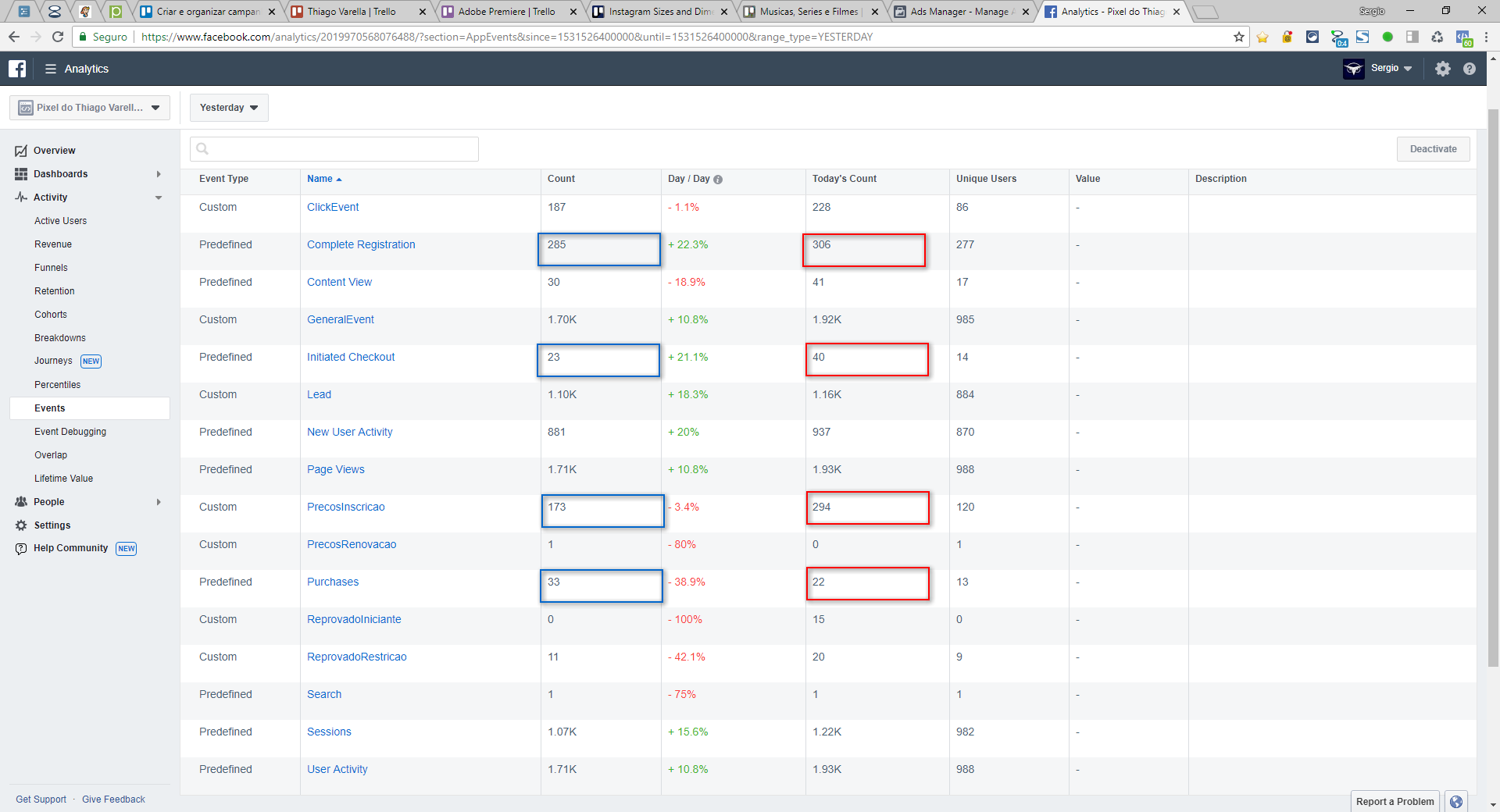This screenshot has height=812, width=1500.
Task: Click the Give Feedback link
Action: [113, 800]
